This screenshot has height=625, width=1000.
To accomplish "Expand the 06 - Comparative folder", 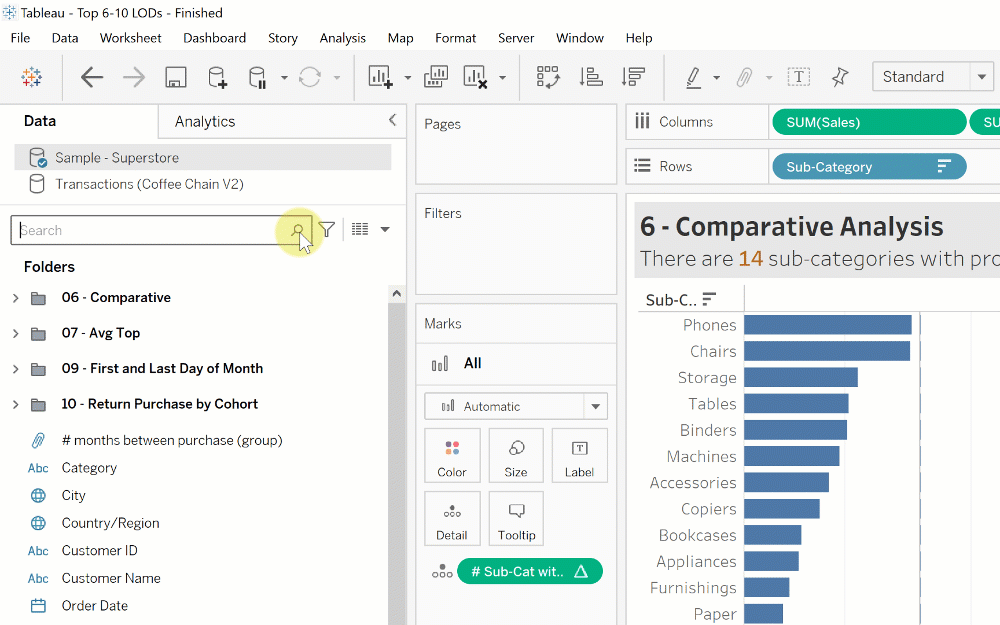I will point(16,298).
